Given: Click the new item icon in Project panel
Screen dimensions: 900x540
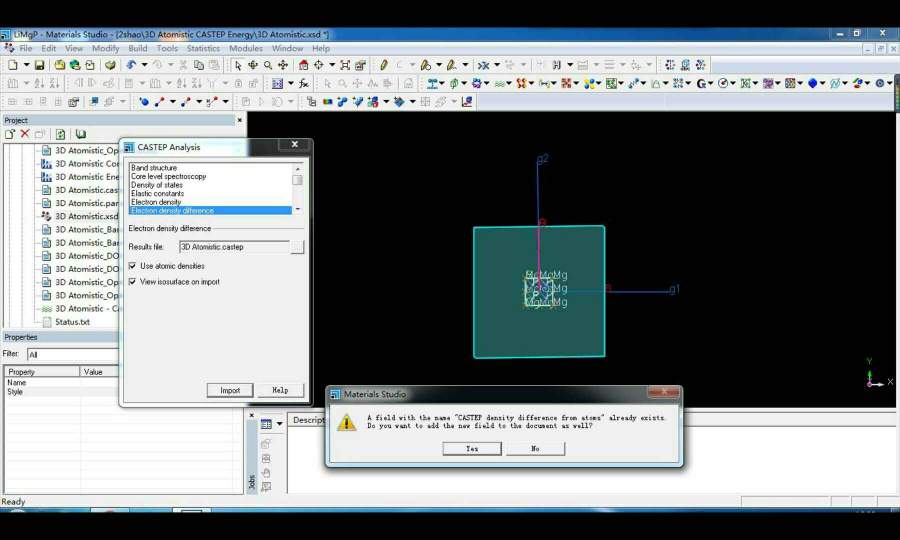Looking at the screenshot, I should (x=10, y=134).
